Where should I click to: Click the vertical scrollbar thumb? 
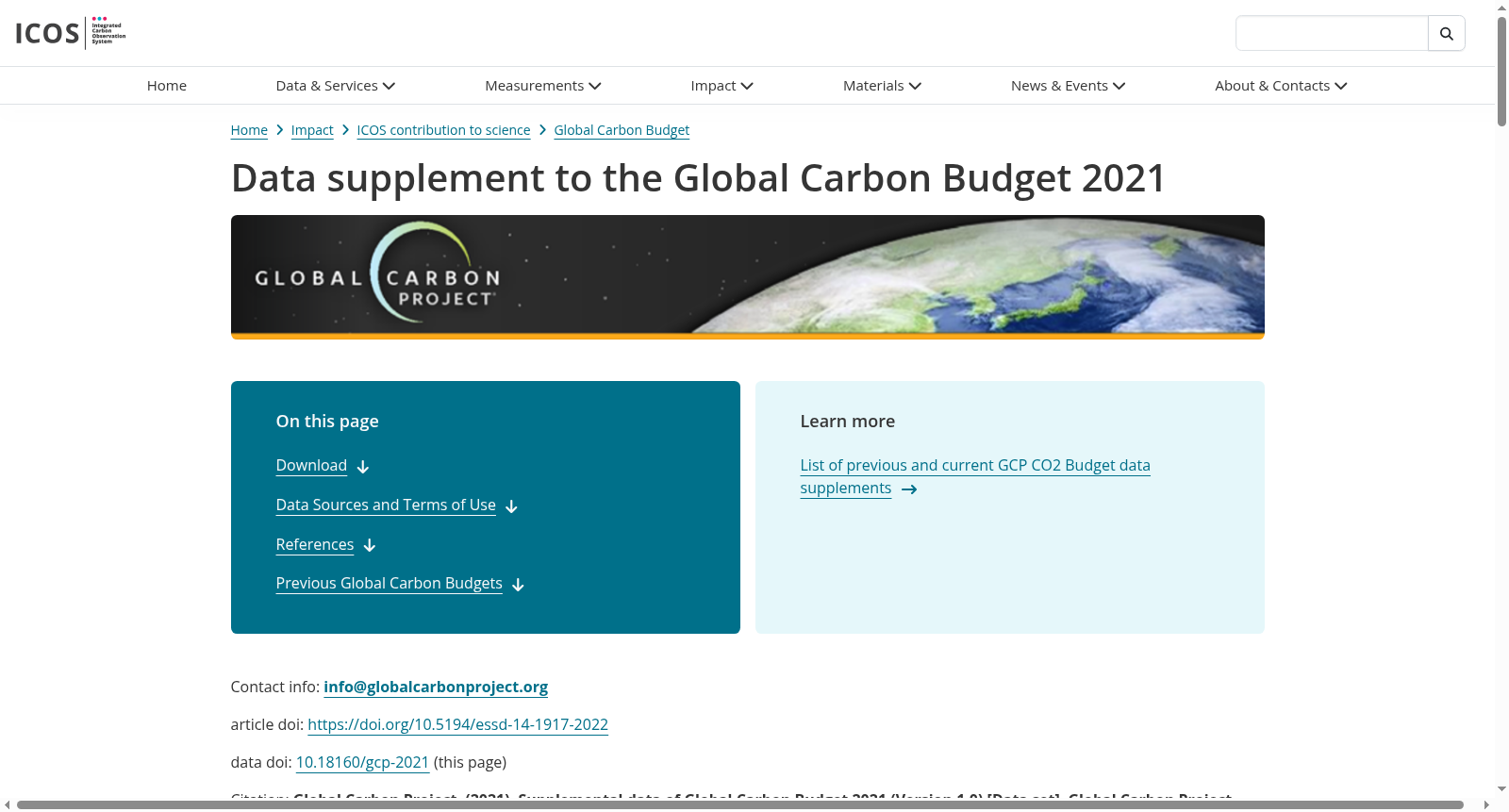tap(1501, 72)
